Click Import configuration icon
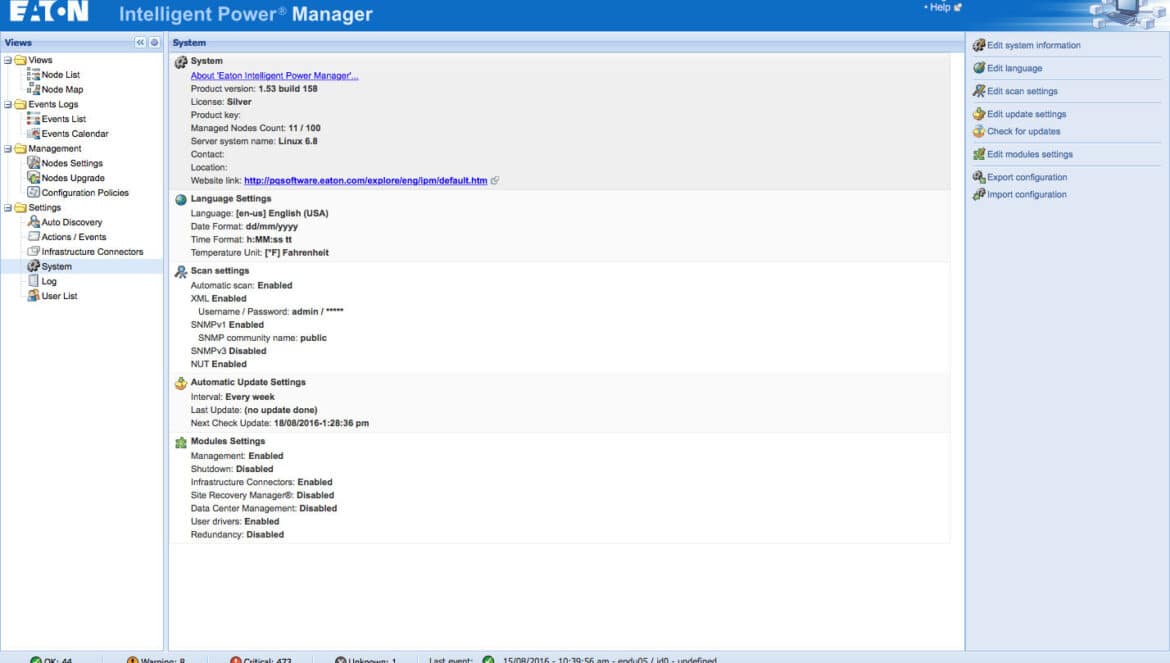 pyautogui.click(x=979, y=195)
